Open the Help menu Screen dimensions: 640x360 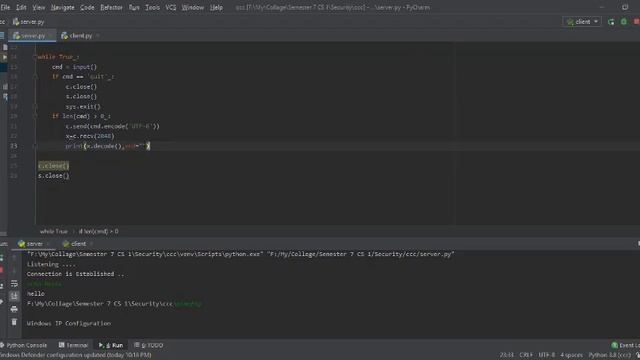tap(216, 7)
